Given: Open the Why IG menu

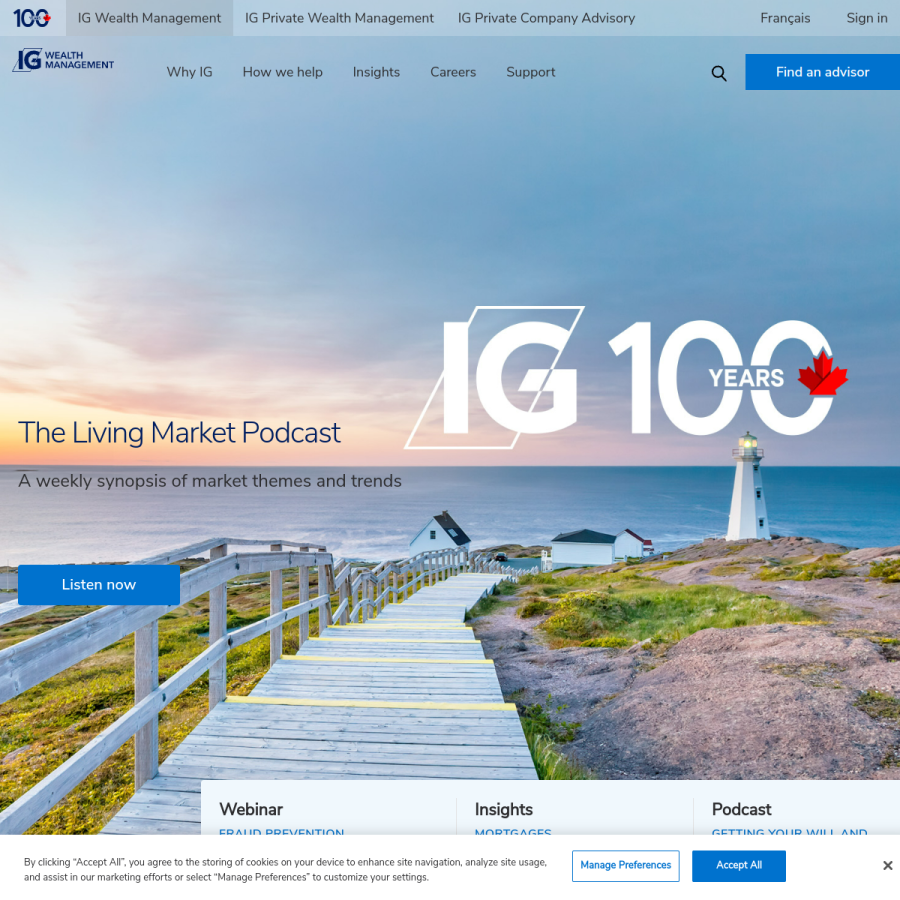Looking at the screenshot, I should (189, 72).
